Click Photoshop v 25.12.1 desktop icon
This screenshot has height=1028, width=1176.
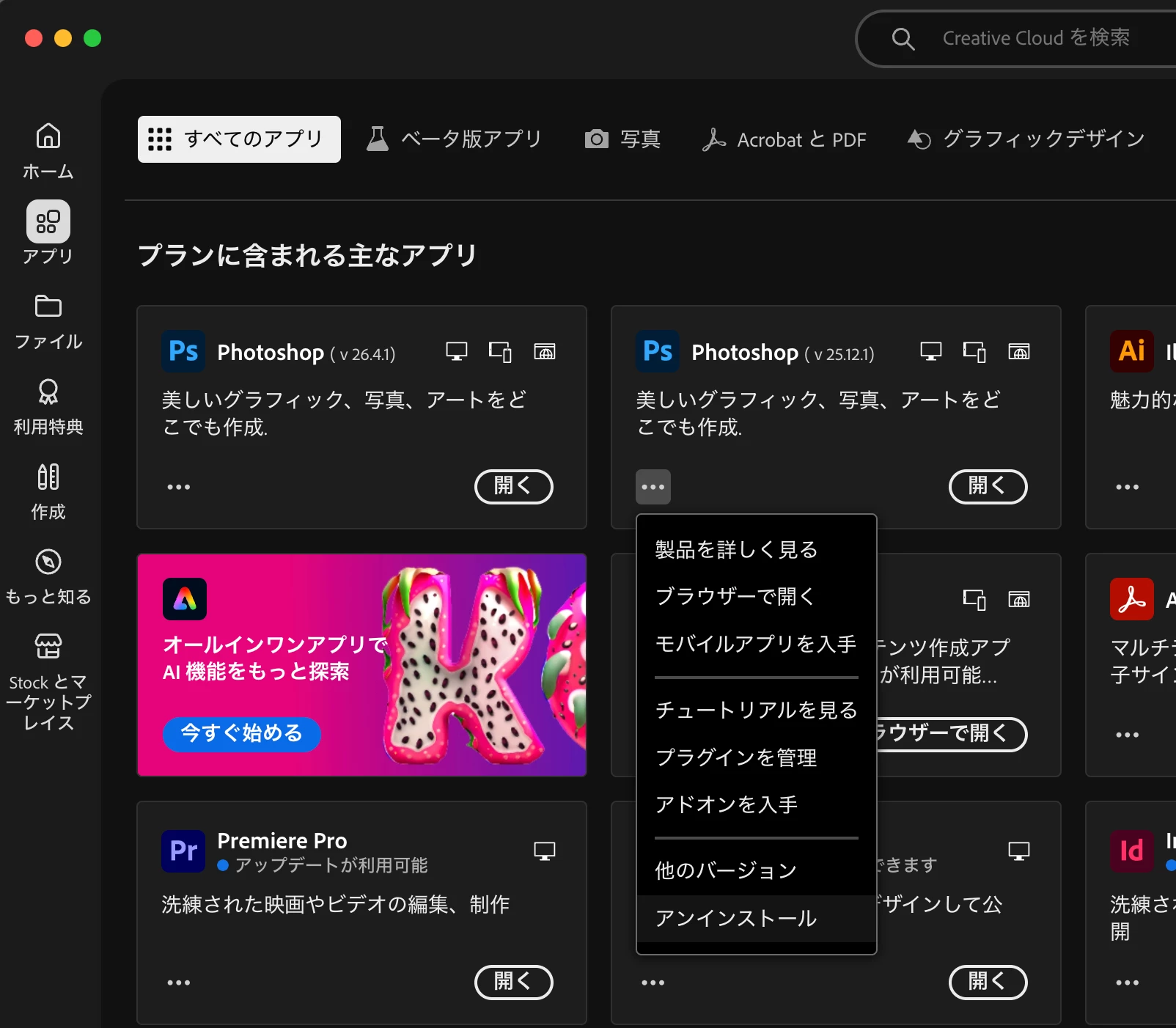(931, 352)
